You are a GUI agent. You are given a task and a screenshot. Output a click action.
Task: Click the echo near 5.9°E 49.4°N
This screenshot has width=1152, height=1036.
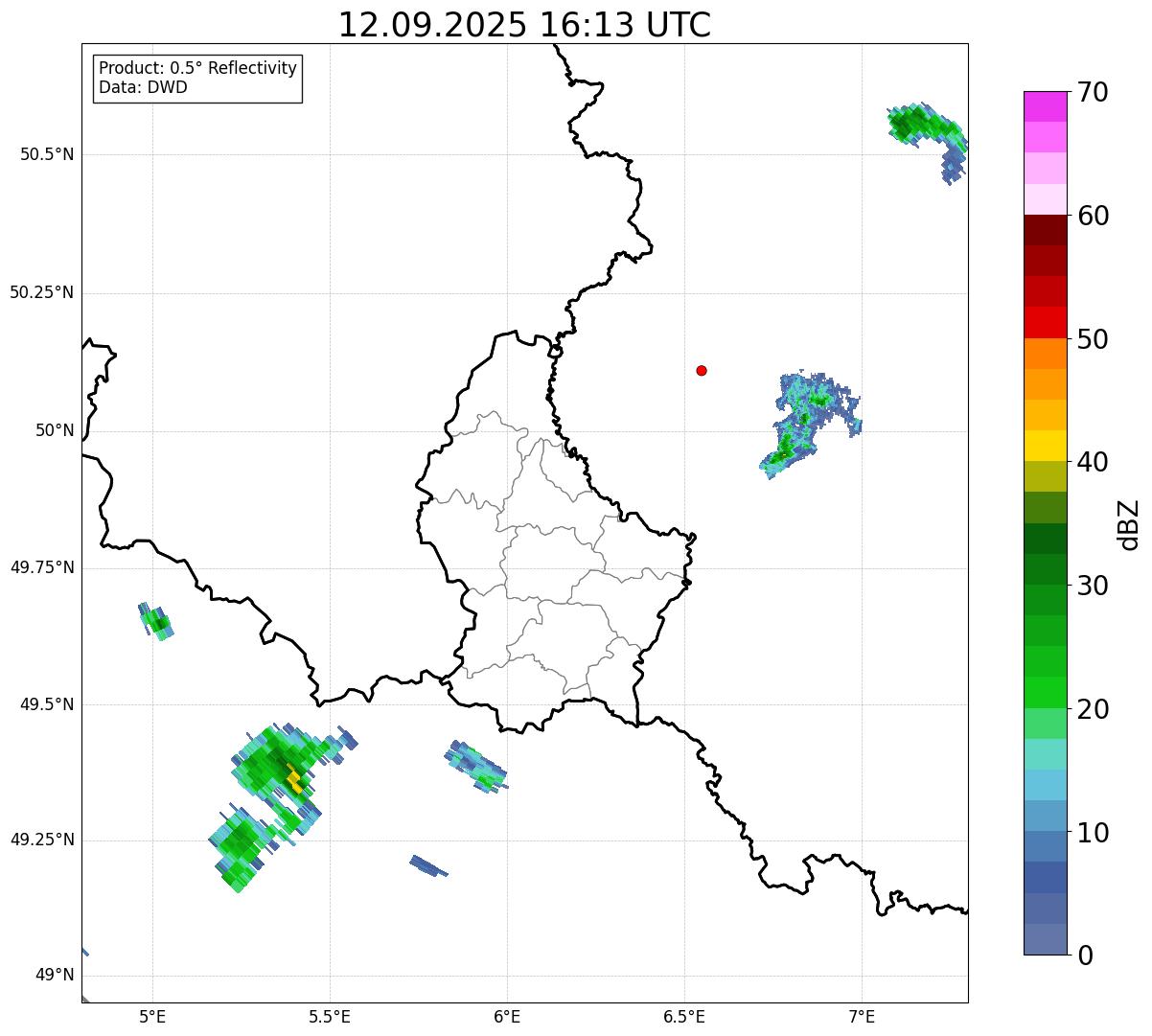coord(476,766)
